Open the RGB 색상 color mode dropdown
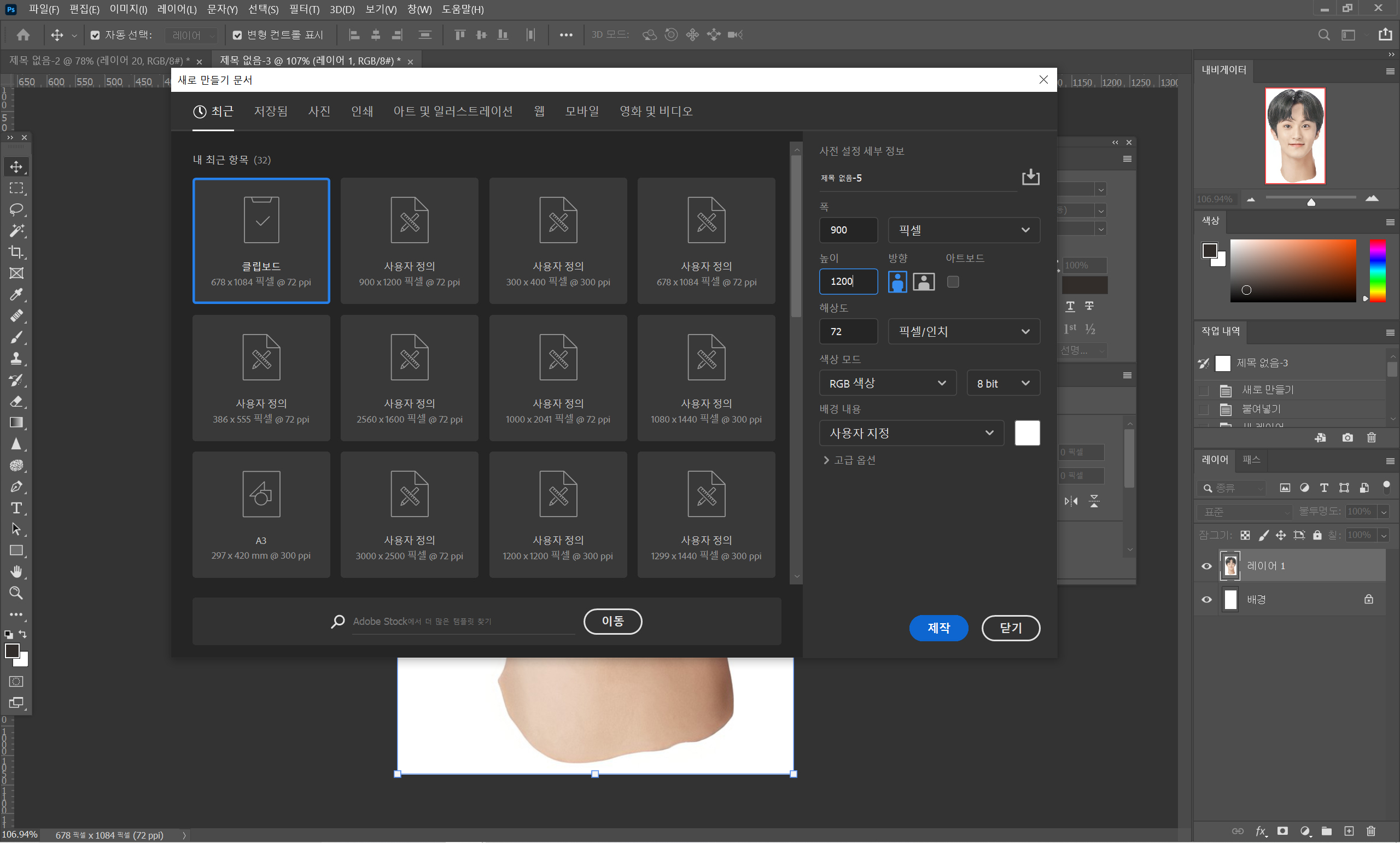Screen dimensions: 1400x843 pos(887,383)
